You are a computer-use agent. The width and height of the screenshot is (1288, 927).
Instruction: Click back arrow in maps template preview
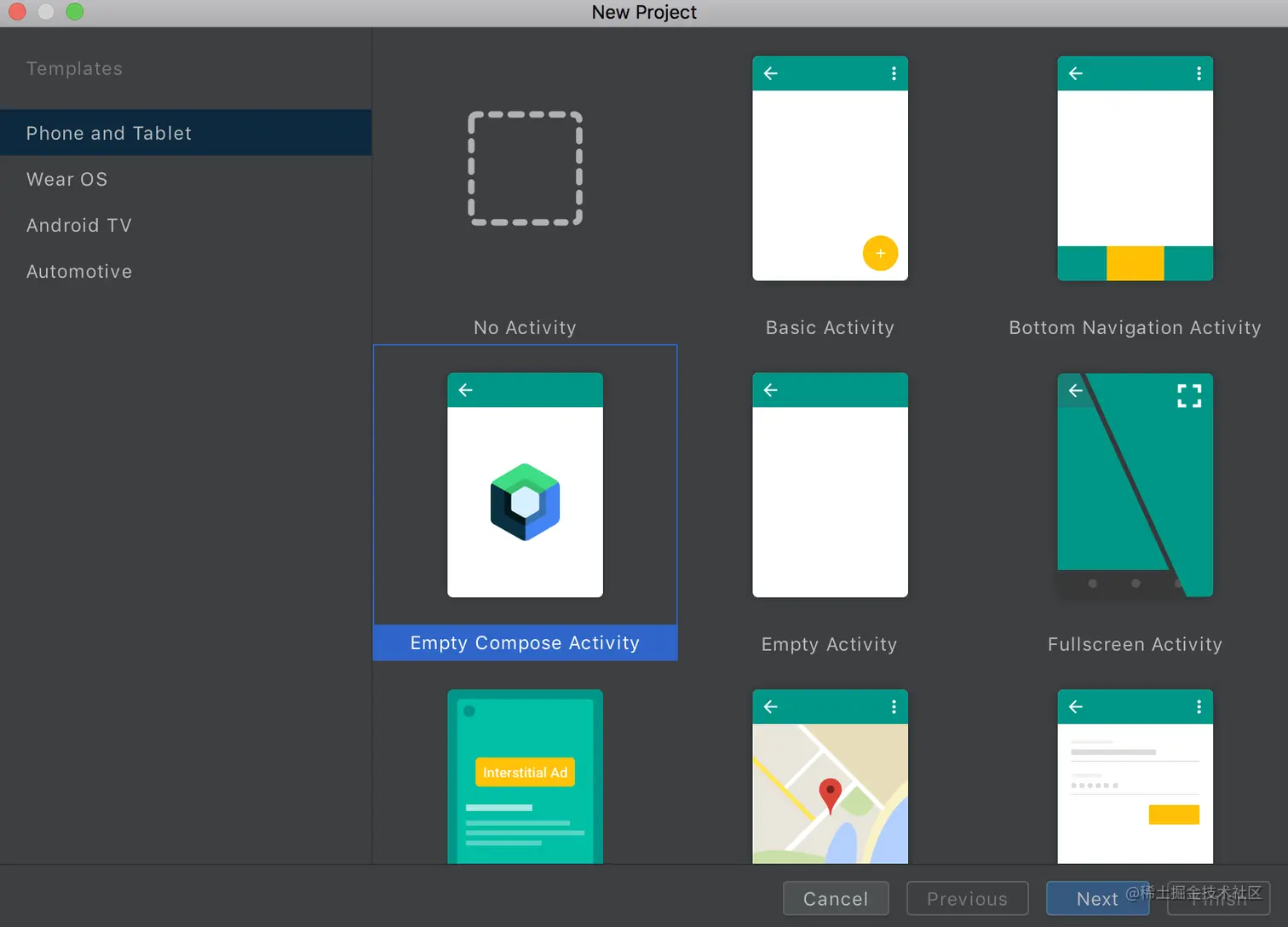pyautogui.click(x=771, y=706)
